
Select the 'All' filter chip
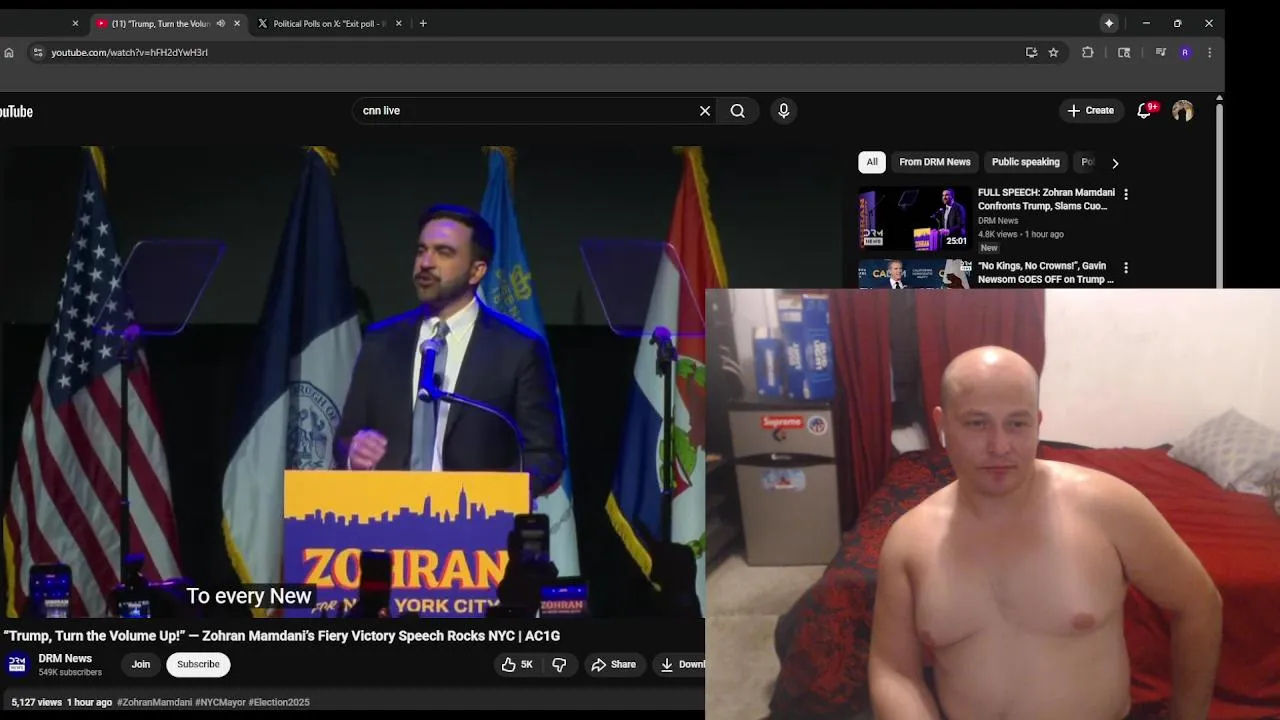coord(872,162)
